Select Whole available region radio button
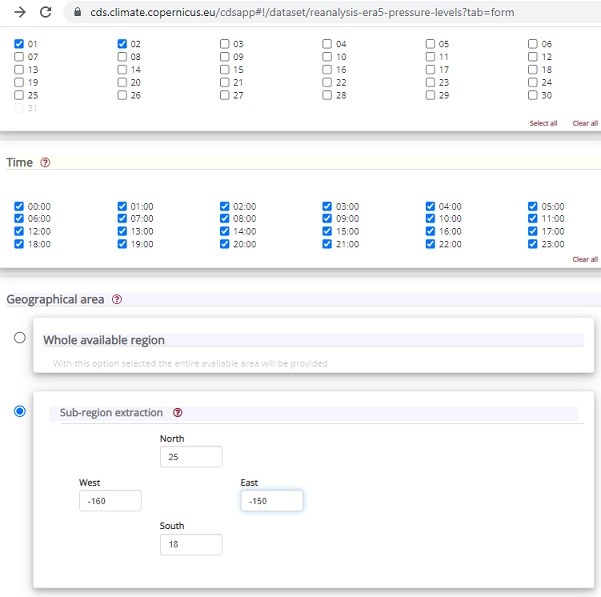The height and width of the screenshot is (597, 601). [x=20, y=338]
